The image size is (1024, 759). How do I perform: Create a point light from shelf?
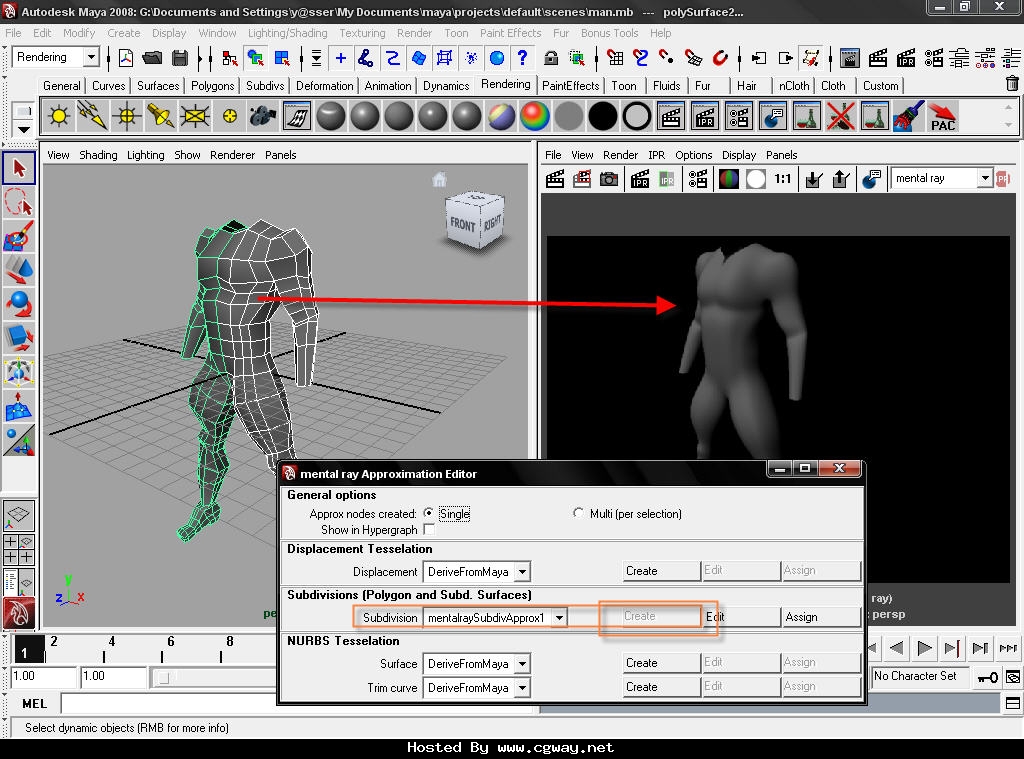(127, 117)
